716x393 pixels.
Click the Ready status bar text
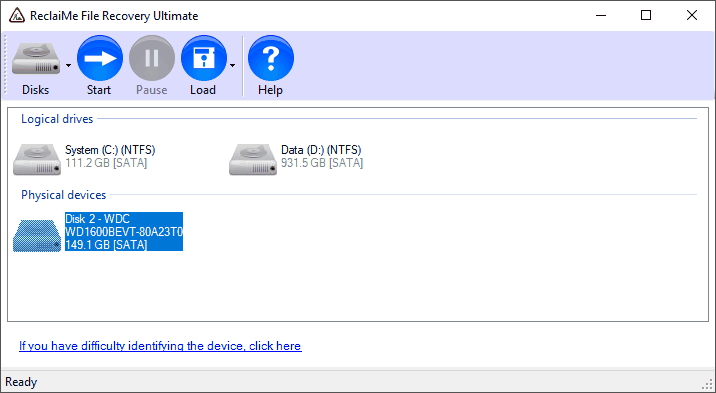click(21, 382)
